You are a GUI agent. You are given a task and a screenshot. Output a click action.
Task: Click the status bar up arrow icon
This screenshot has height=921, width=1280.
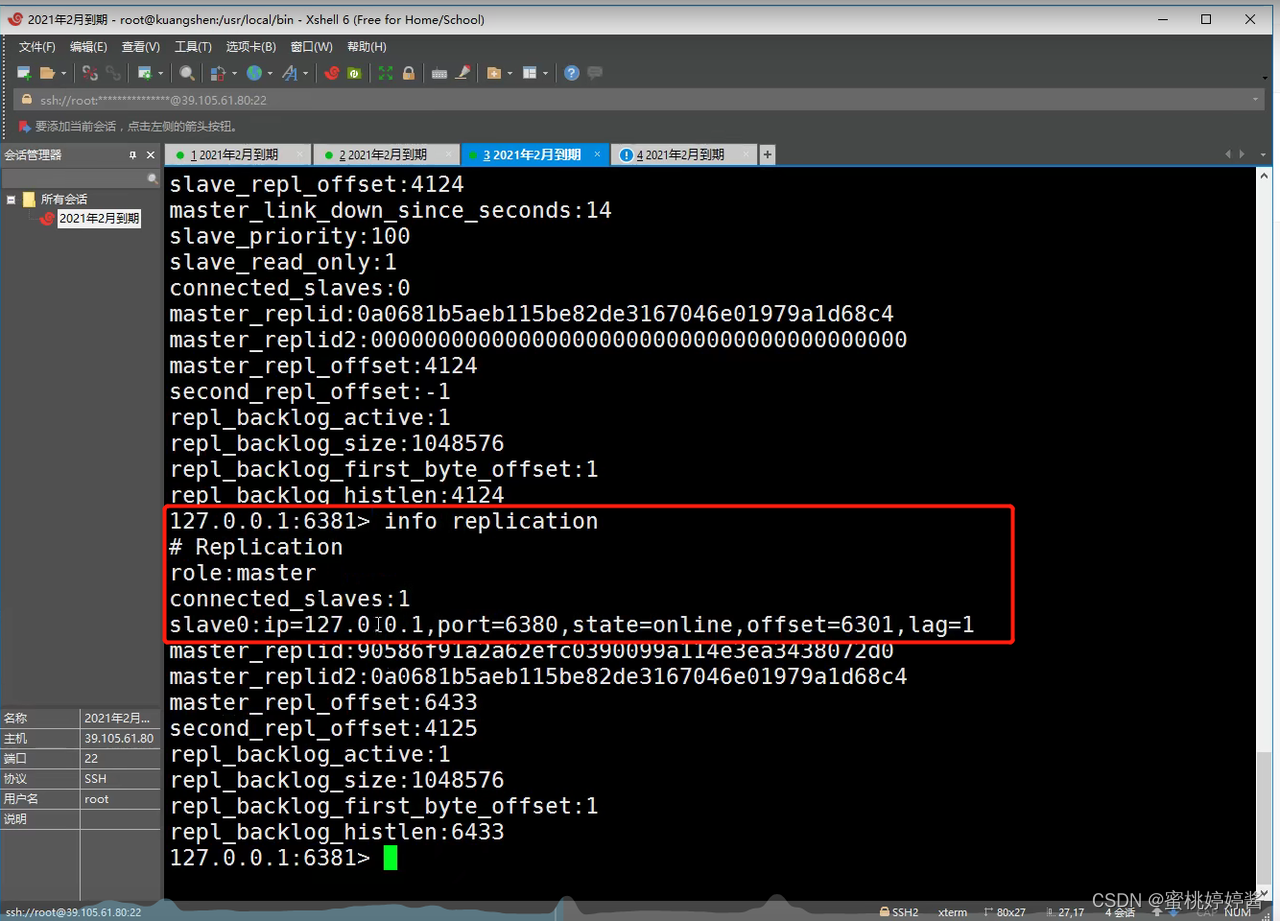click(1157, 912)
